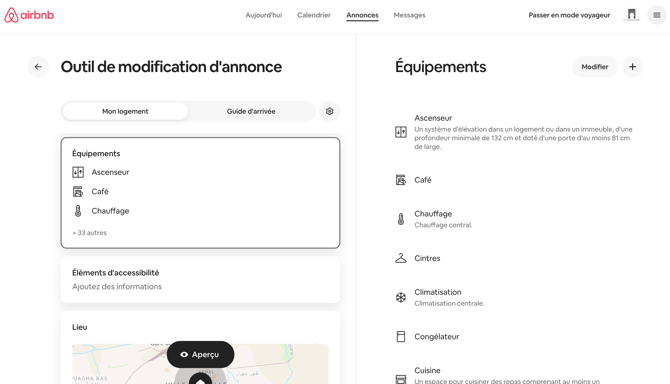The height and width of the screenshot is (384, 670).
Task: Switch to Mon logement tab
Action: coord(125,111)
